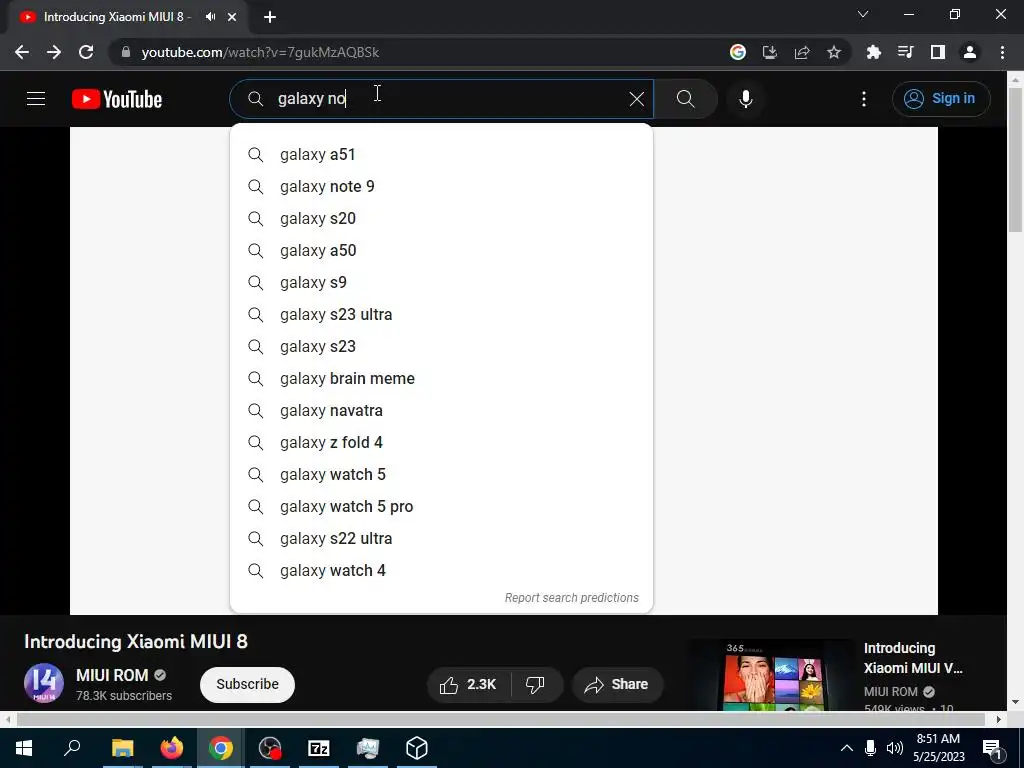This screenshot has width=1024, height=768.
Task: Choose the galaxy s23 suggestion
Action: pyautogui.click(x=441, y=347)
